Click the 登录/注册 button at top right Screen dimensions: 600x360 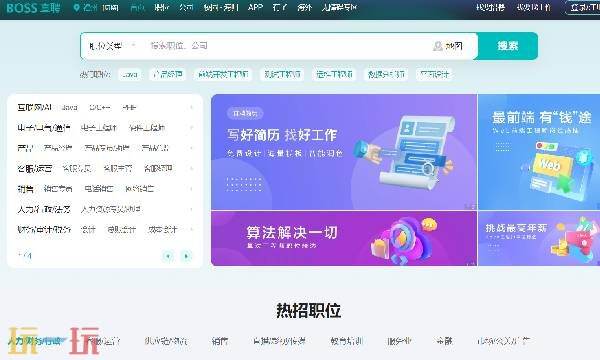click(x=583, y=8)
